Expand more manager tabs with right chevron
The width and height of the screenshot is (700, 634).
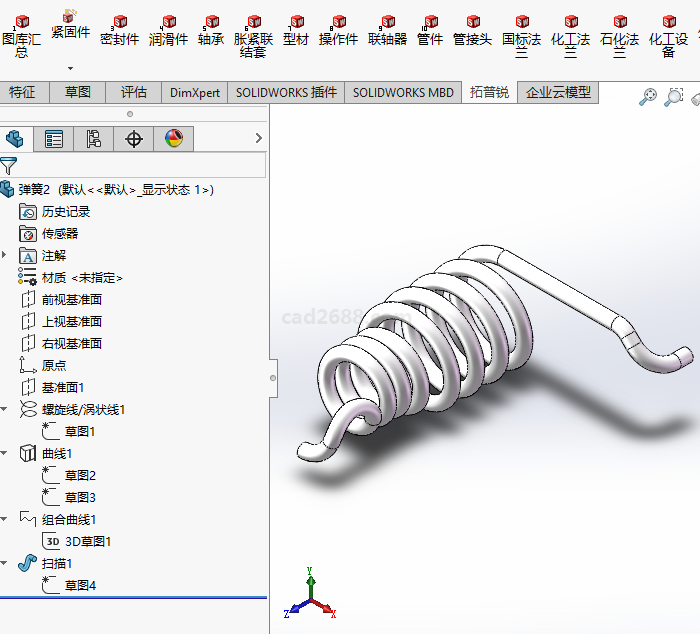click(259, 139)
